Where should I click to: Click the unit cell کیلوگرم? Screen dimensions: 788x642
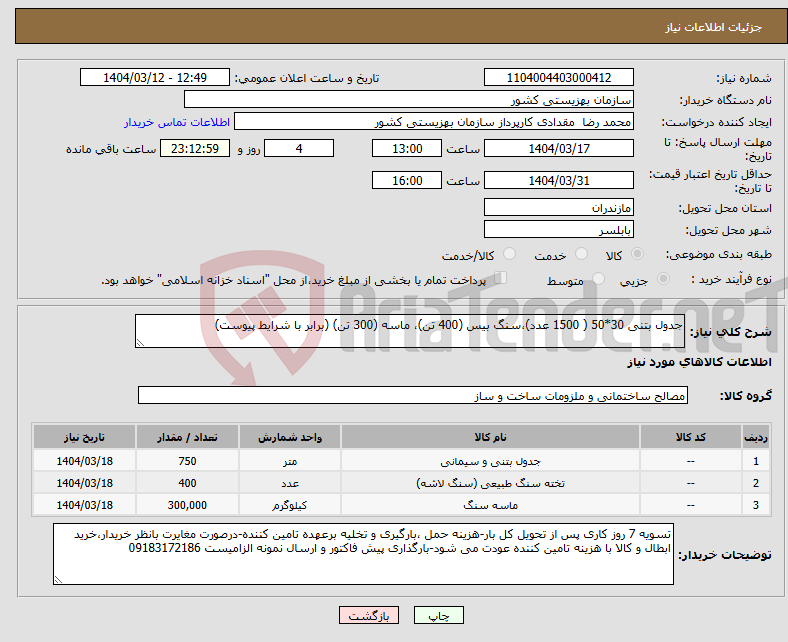coord(290,505)
